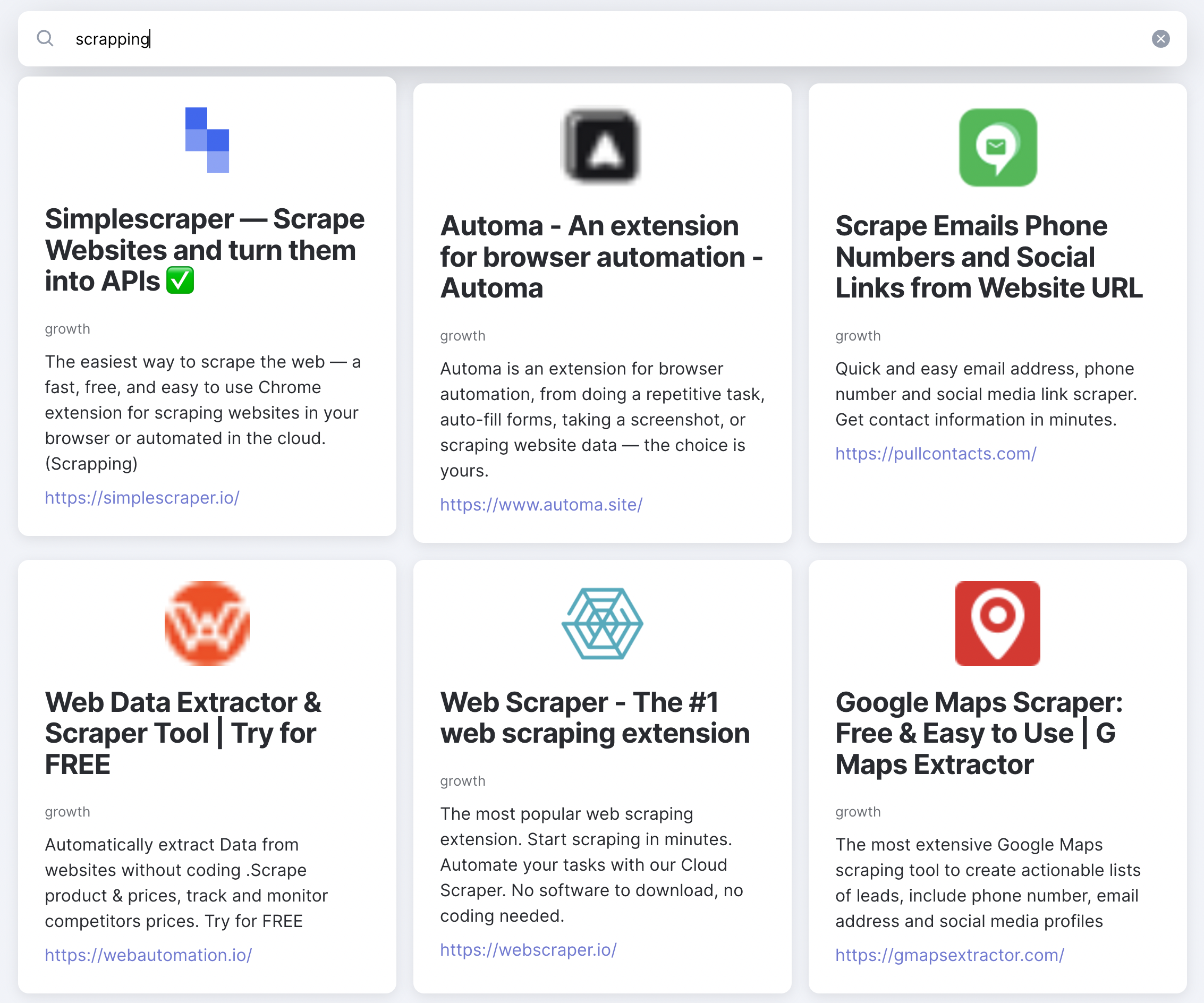
Task: Click the growth tag on Google Maps Scraper card
Action: click(x=858, y=812)
